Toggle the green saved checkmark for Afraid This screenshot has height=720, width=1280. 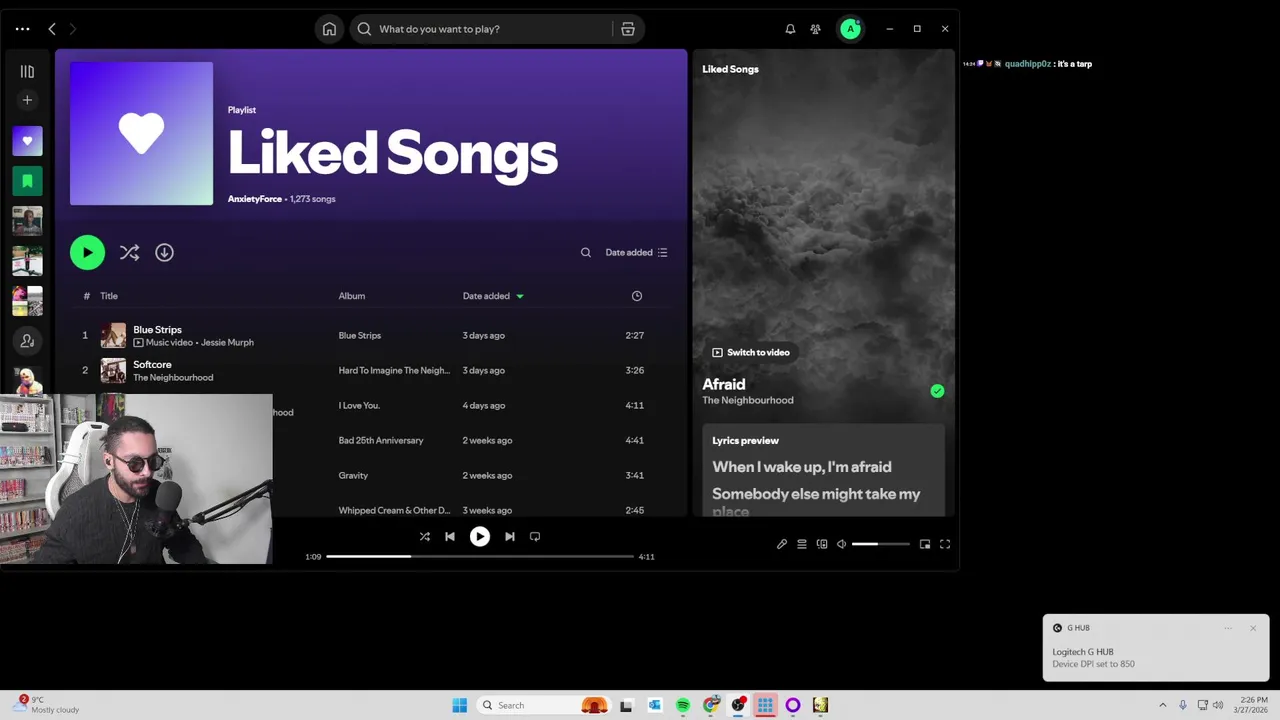tap(937, 391)
